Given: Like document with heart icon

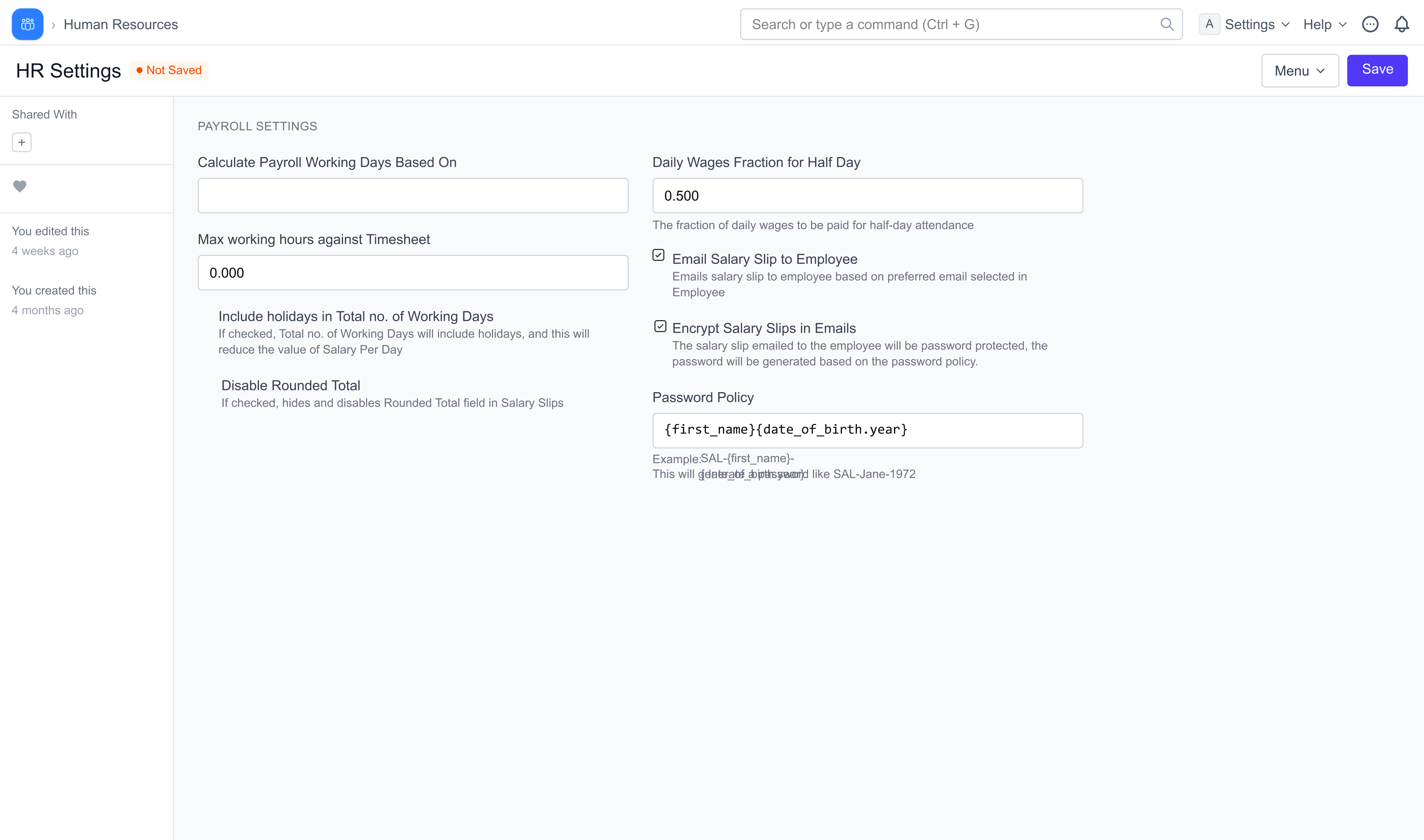Looking at the screenshot, I should click(x=20, y=186).
